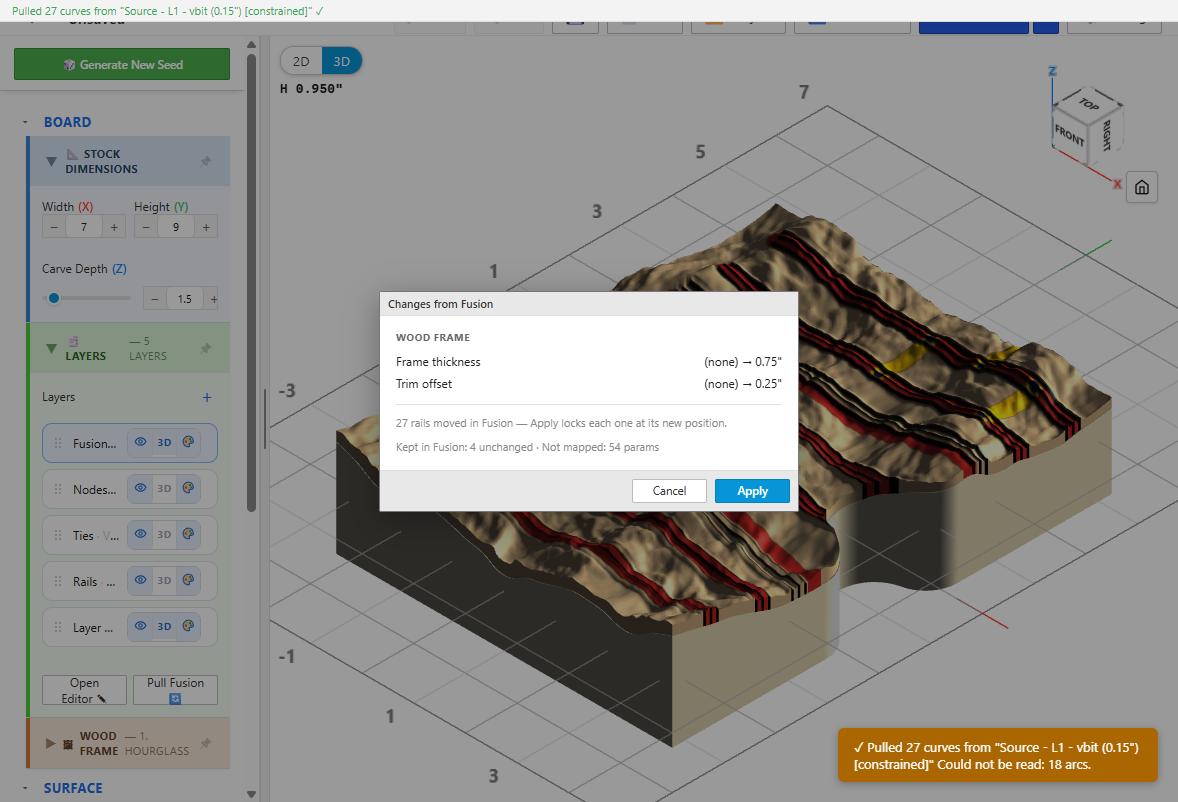The height and width of the screenshot is (802, 1178).
Task: Click the drag handle of the Rails layer
Action: pyautogui.click(x=58, y=581)
